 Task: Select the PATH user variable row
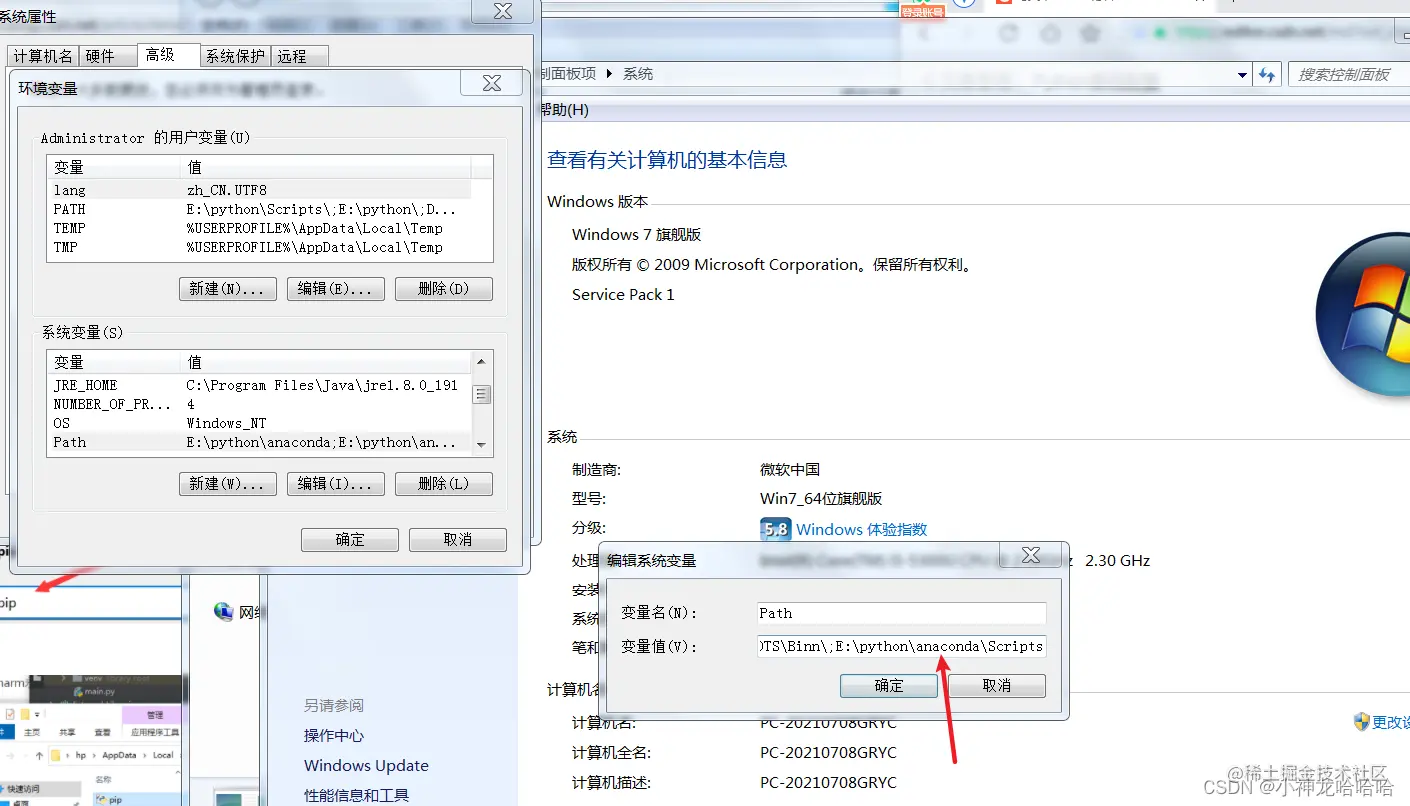(x=258, y=209)
